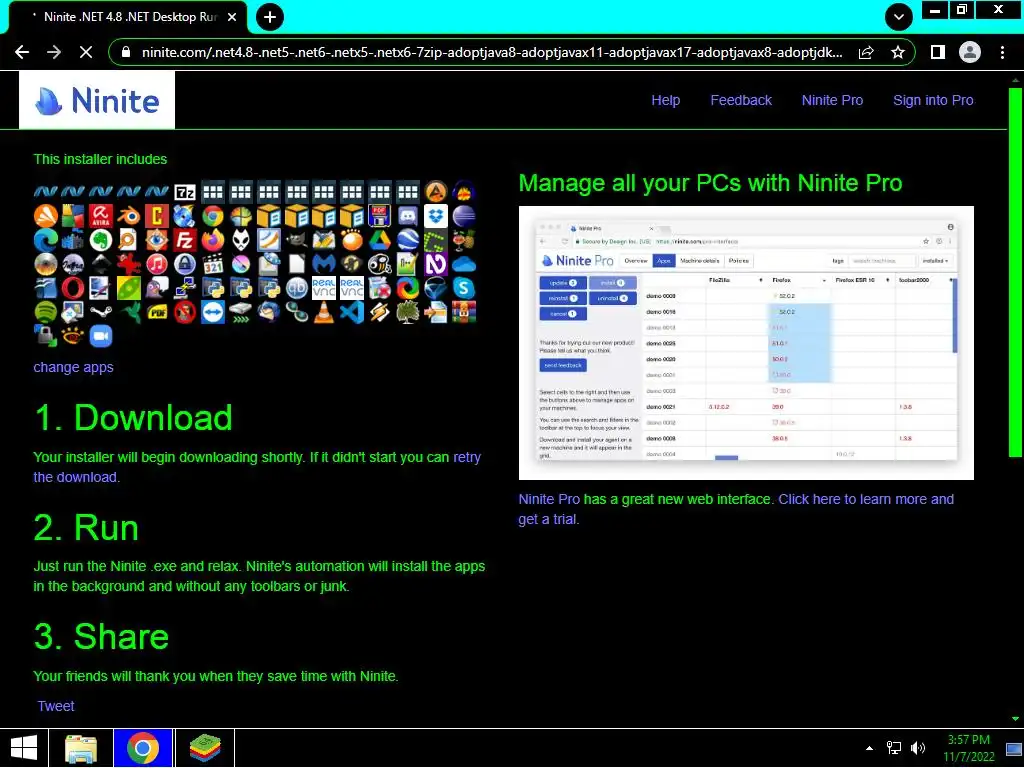Click the ninite.com address bar
Viewport: 1024px width, 768px height.
[491, 52]
